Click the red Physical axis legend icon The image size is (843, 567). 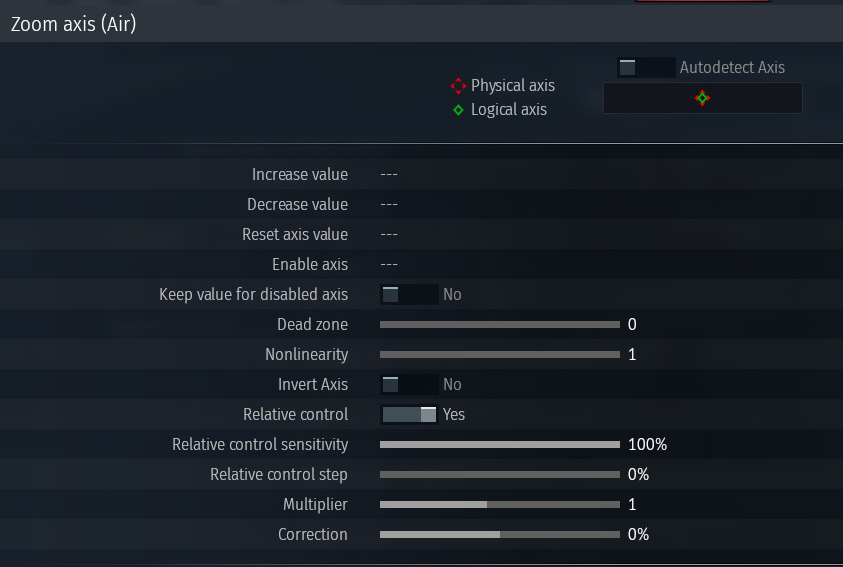pyautogui.click(x=458, y=86)
